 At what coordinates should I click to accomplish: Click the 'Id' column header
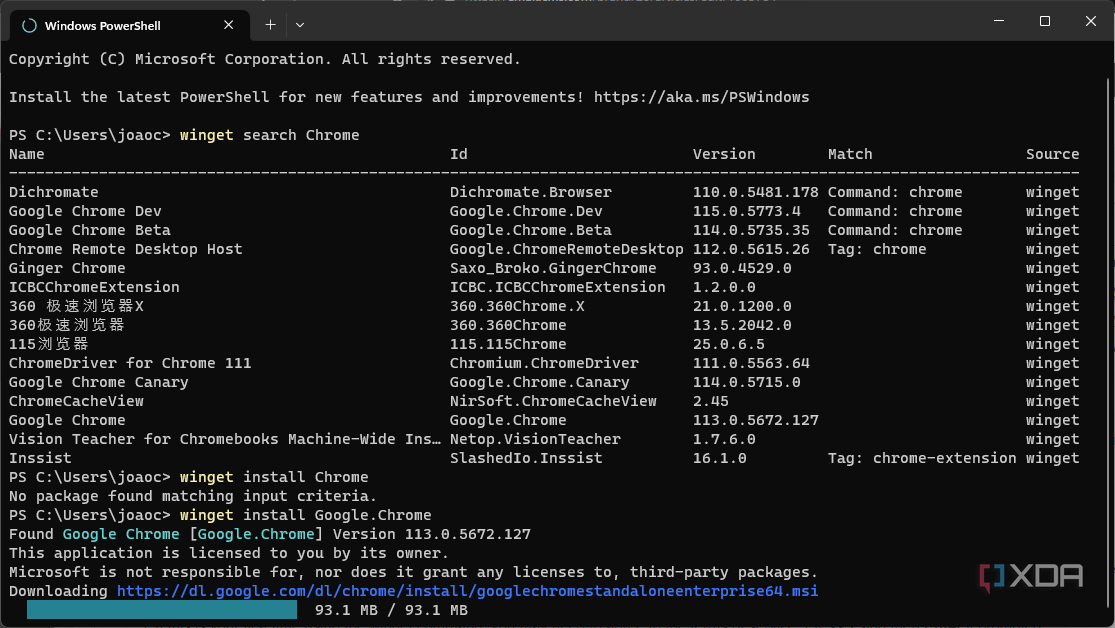click(x=459, y=154)
